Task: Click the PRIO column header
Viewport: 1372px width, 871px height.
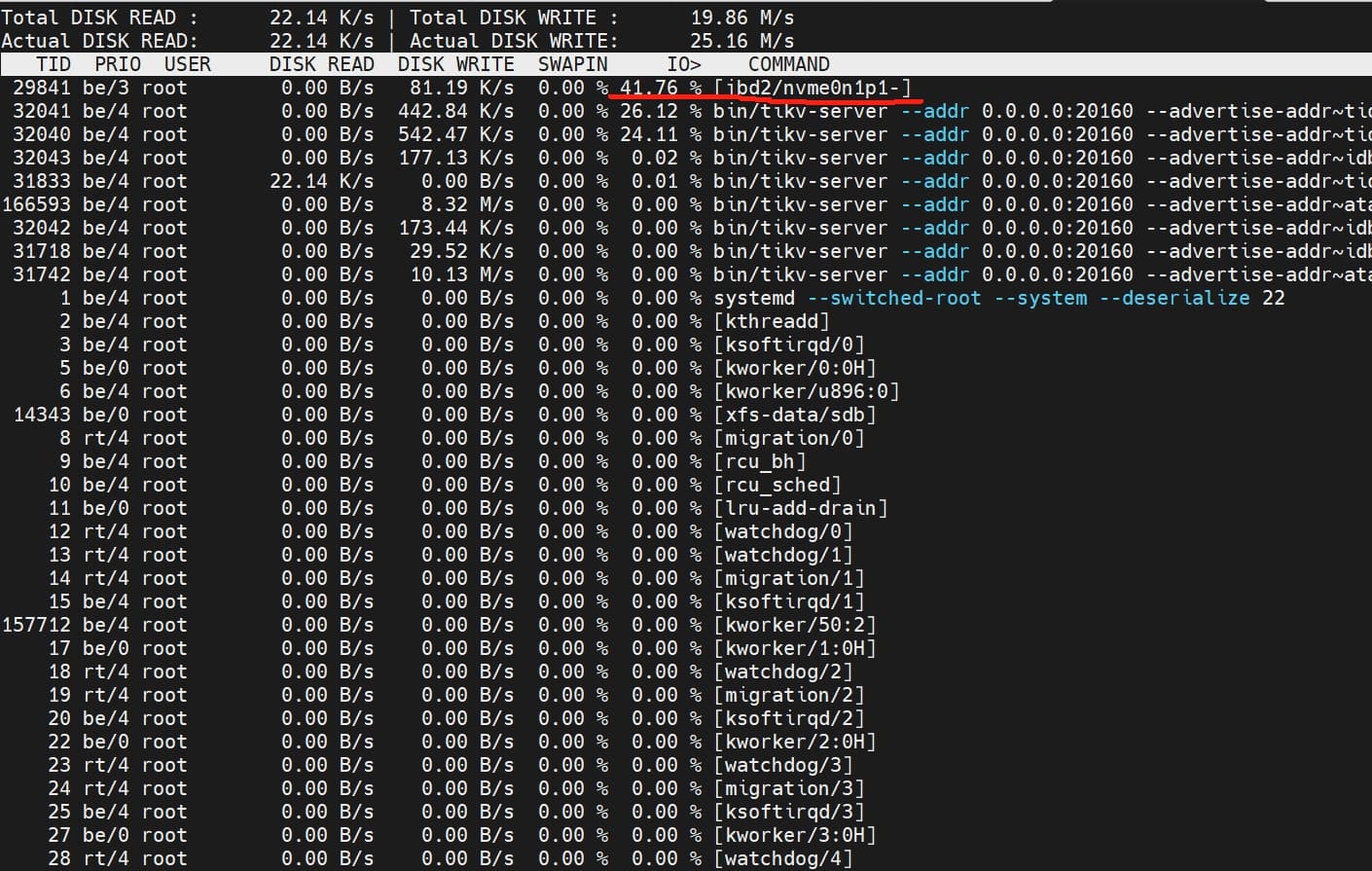Action: (118, 64)
